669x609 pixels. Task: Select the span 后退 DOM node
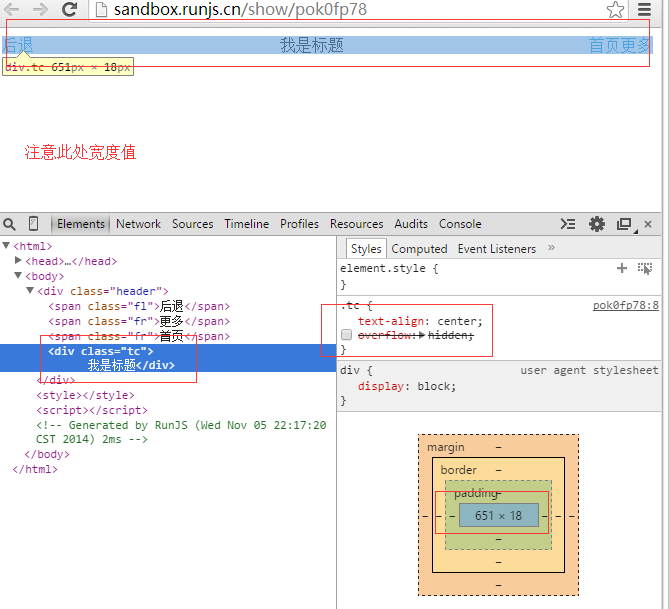coord(139,306)
